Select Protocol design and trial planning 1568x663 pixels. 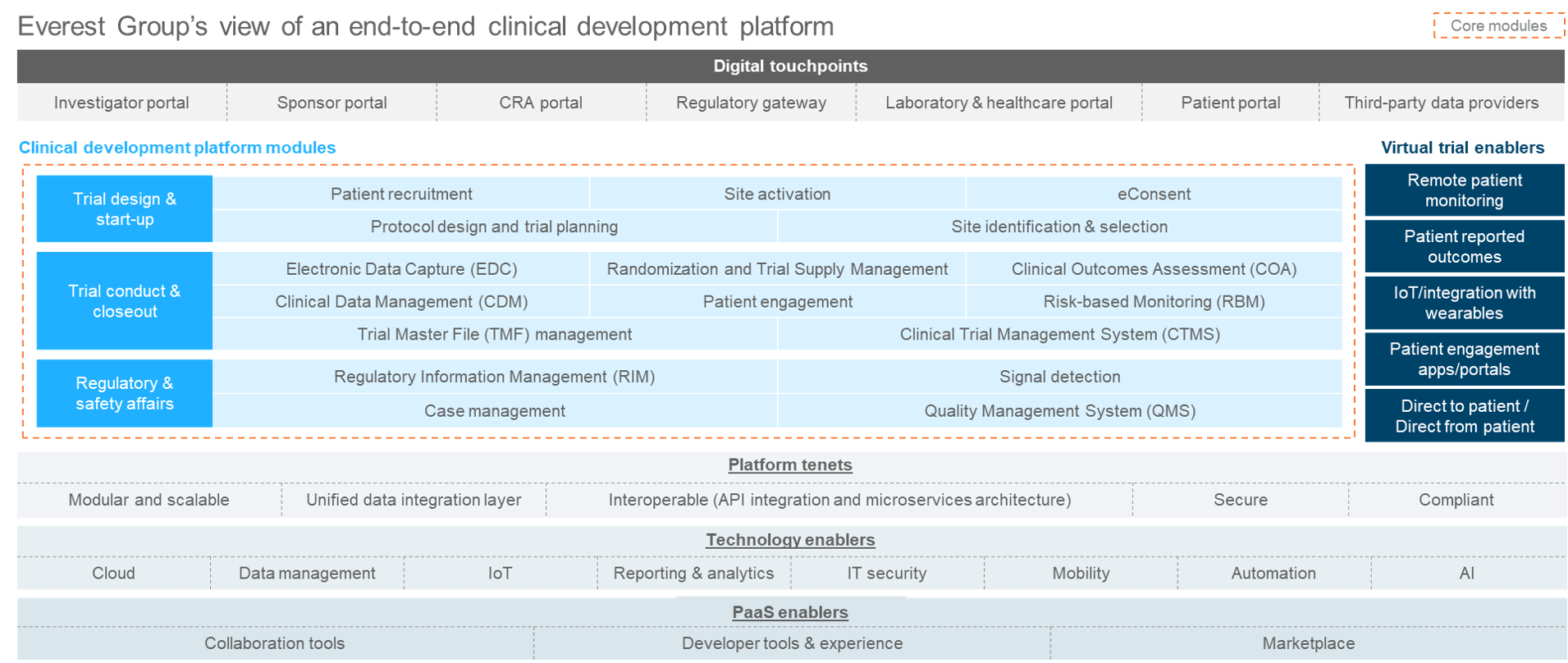495,226
